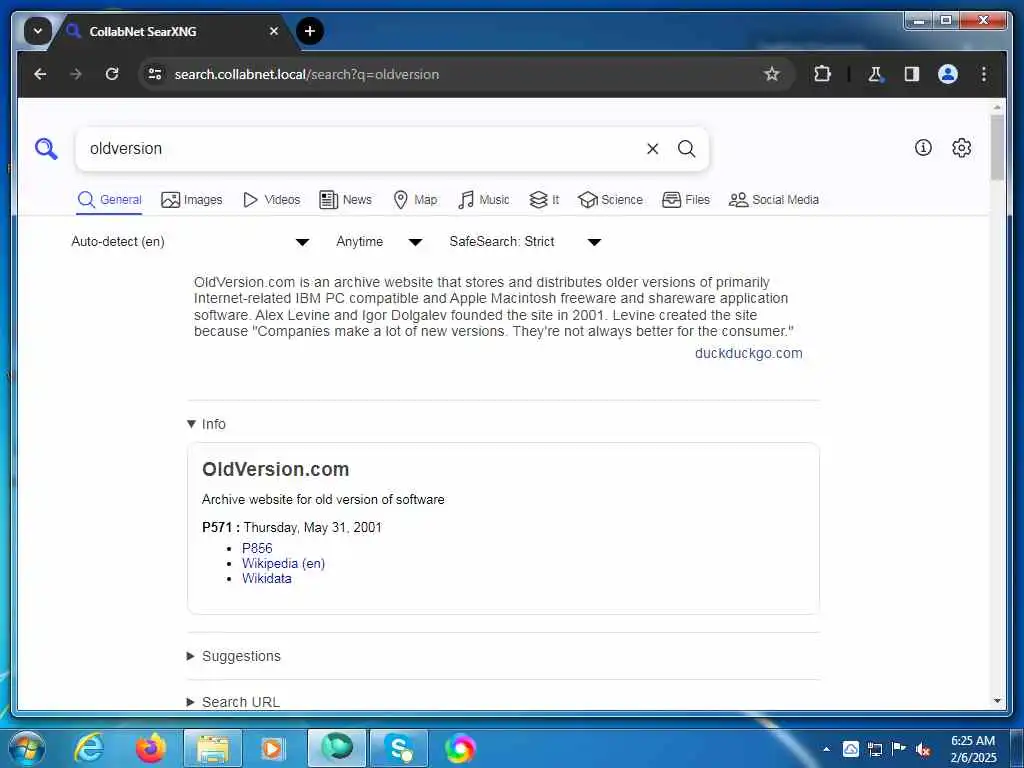Follow the duckduckgo.com source link
The image size is (1024, 768).
pyautogui.click(x=748, y=353)
